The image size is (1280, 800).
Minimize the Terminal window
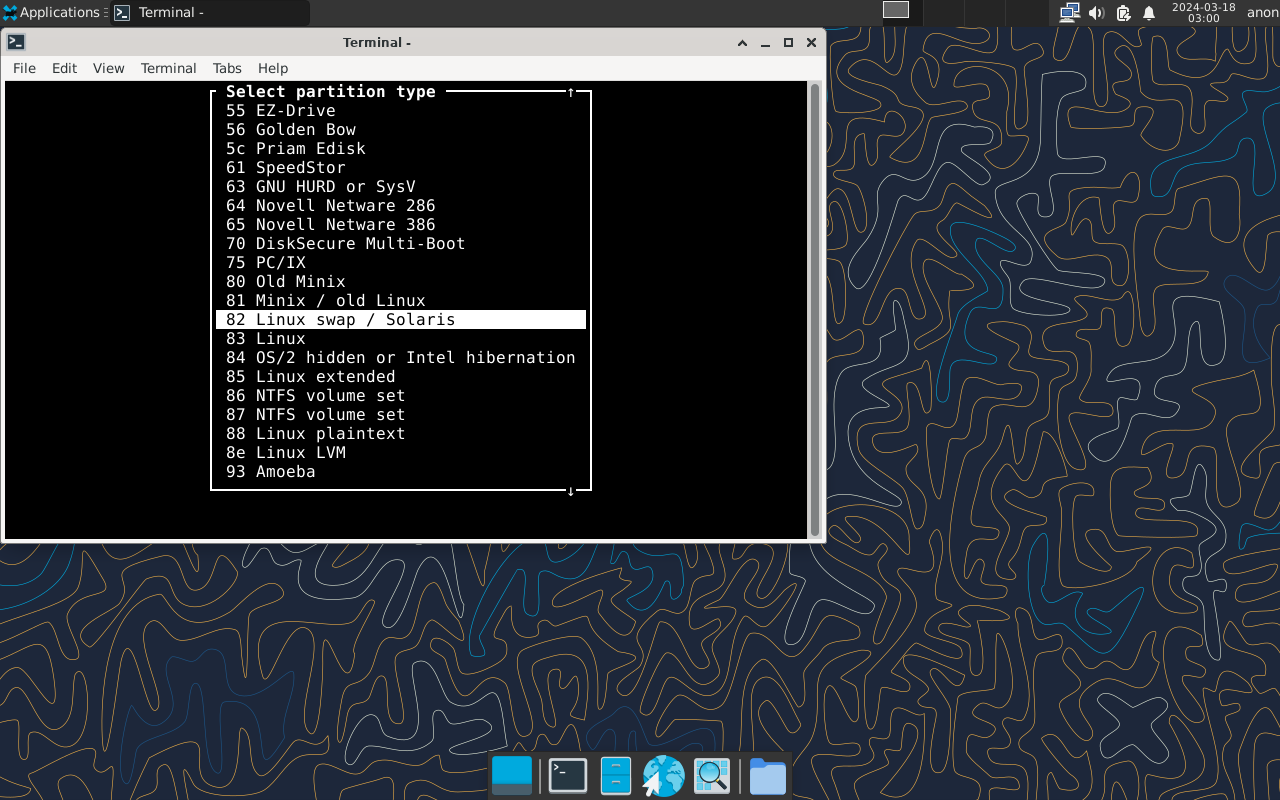tap(765, 43)
